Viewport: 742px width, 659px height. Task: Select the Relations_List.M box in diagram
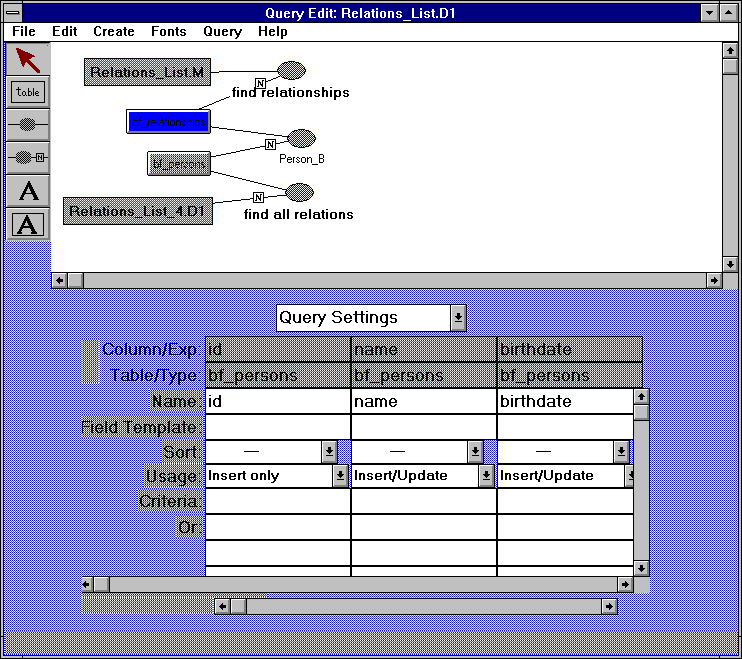(x=148, y=71)
